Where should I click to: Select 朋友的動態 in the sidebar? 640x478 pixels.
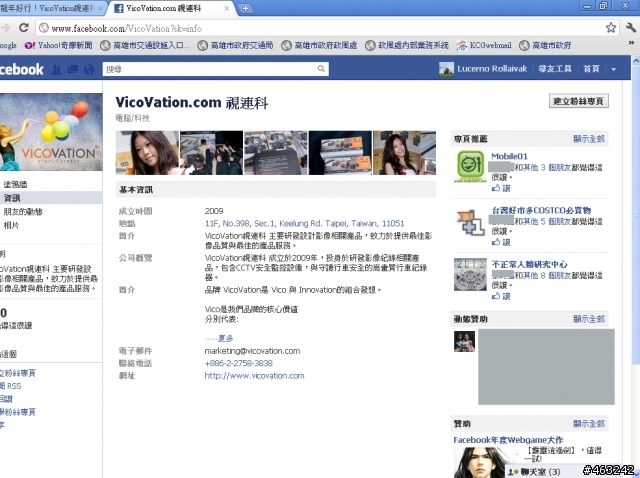click(23, 211)
